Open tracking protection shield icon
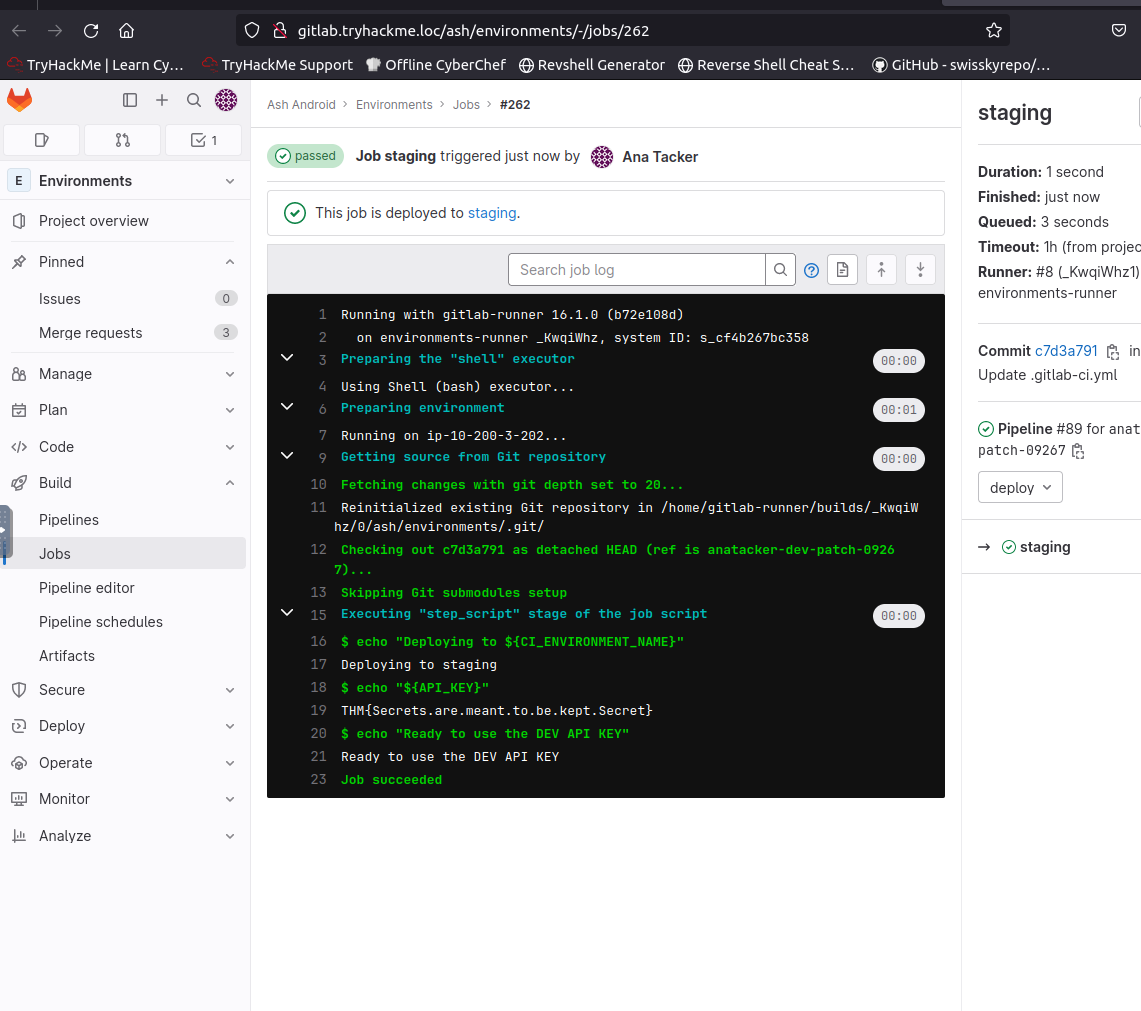 pyautogui.click(x=252, y=31)
